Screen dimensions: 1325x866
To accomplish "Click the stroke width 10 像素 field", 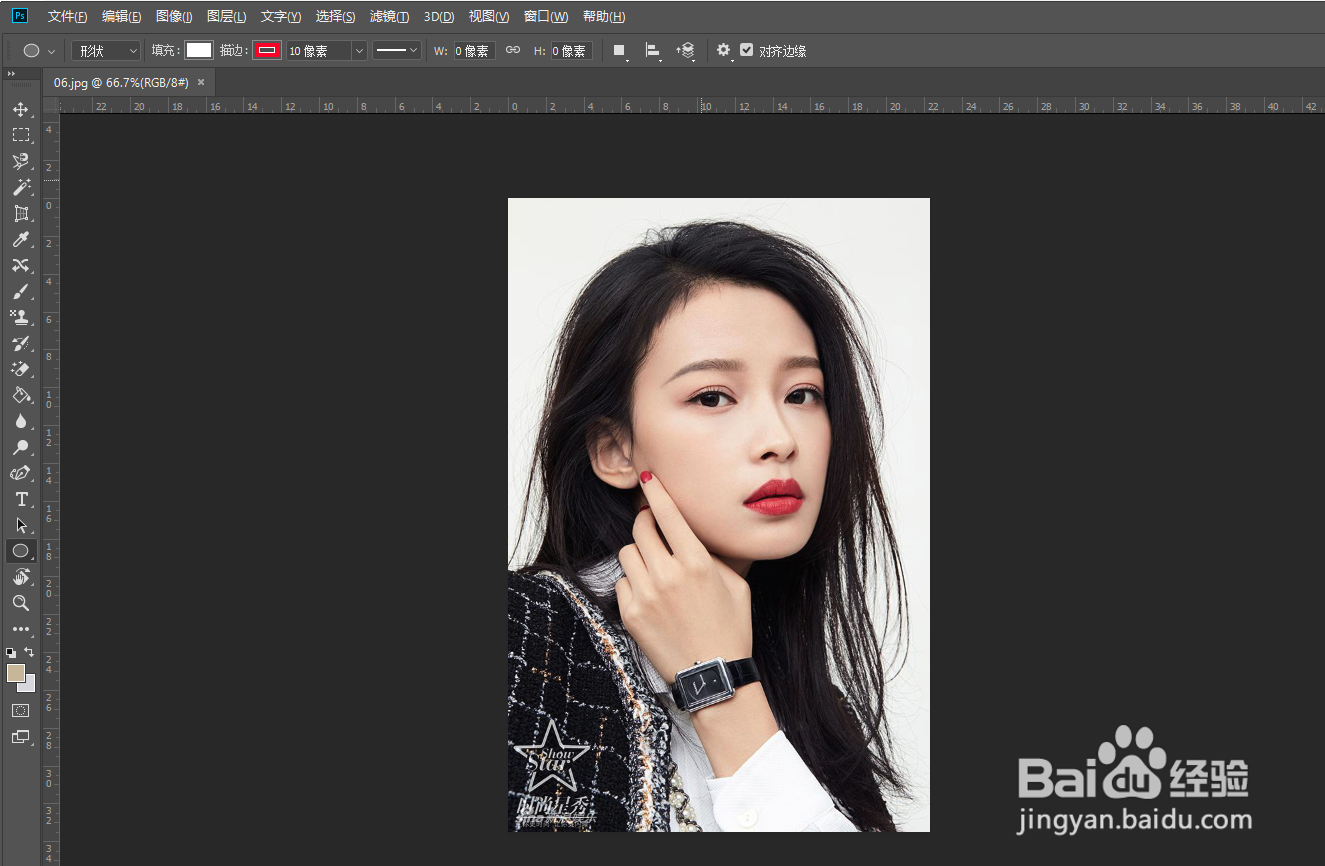I will coord(319,51).
